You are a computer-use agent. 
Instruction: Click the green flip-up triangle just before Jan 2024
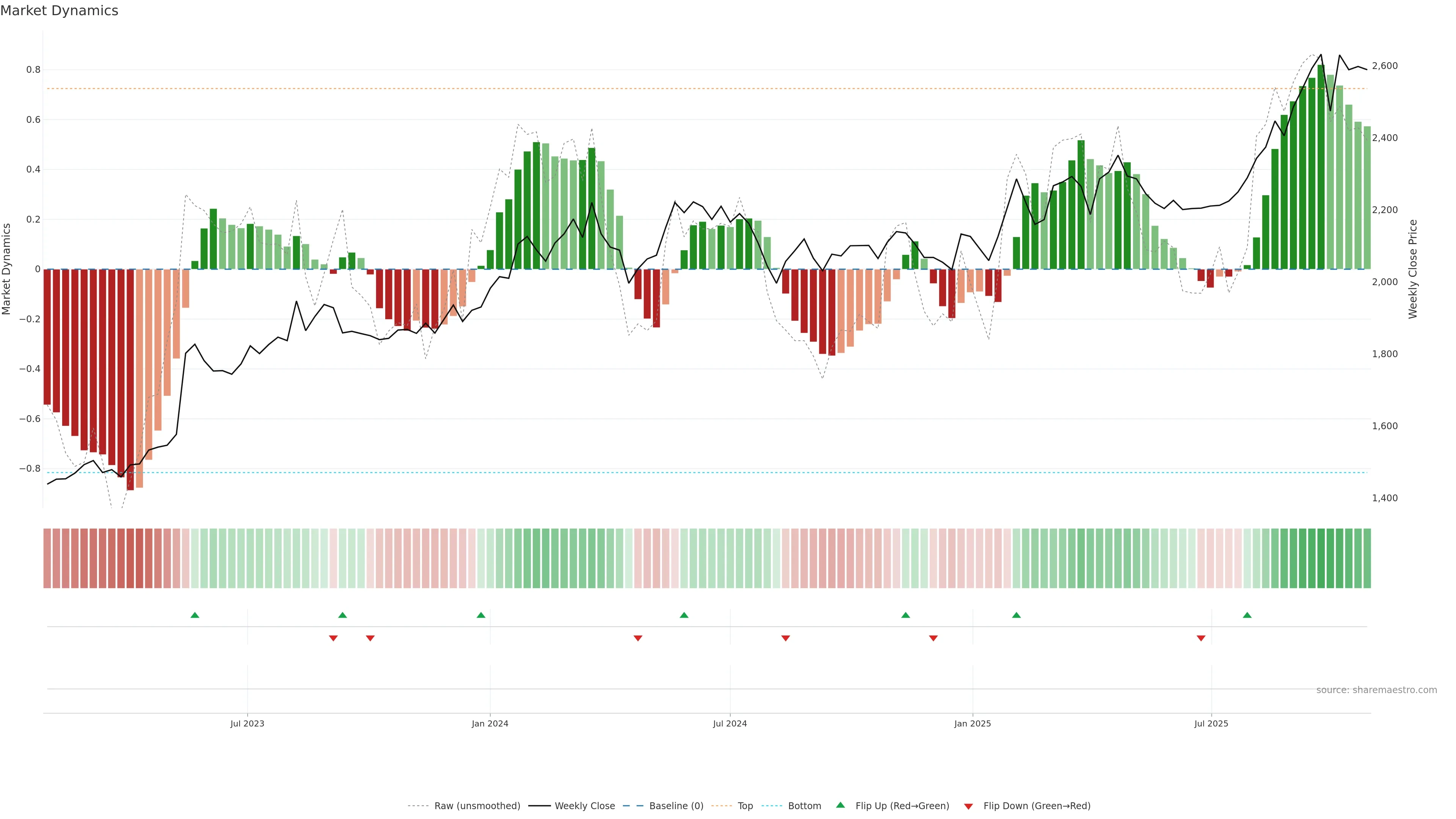tap(481, 615)
